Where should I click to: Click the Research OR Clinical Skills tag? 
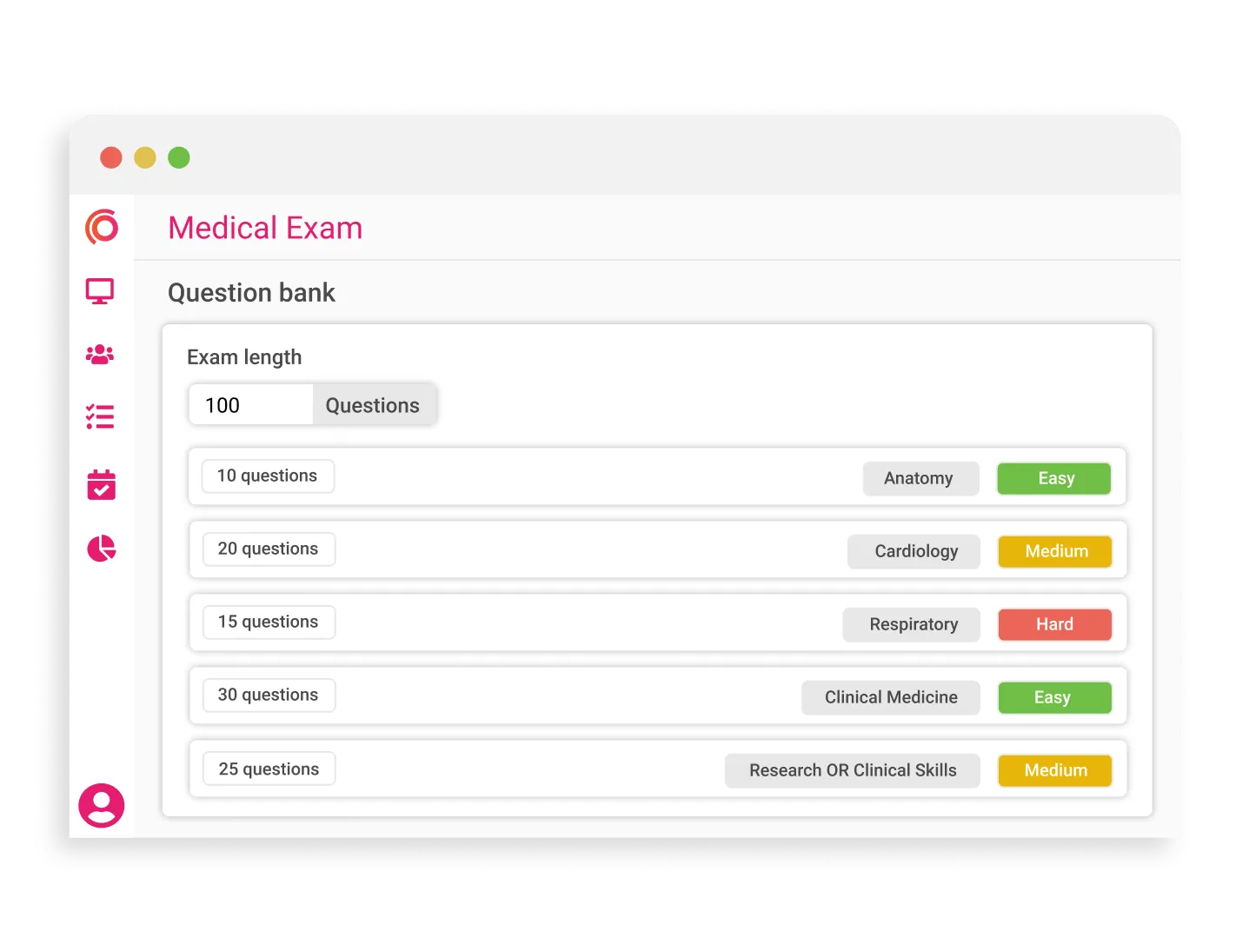coord(853,770)
